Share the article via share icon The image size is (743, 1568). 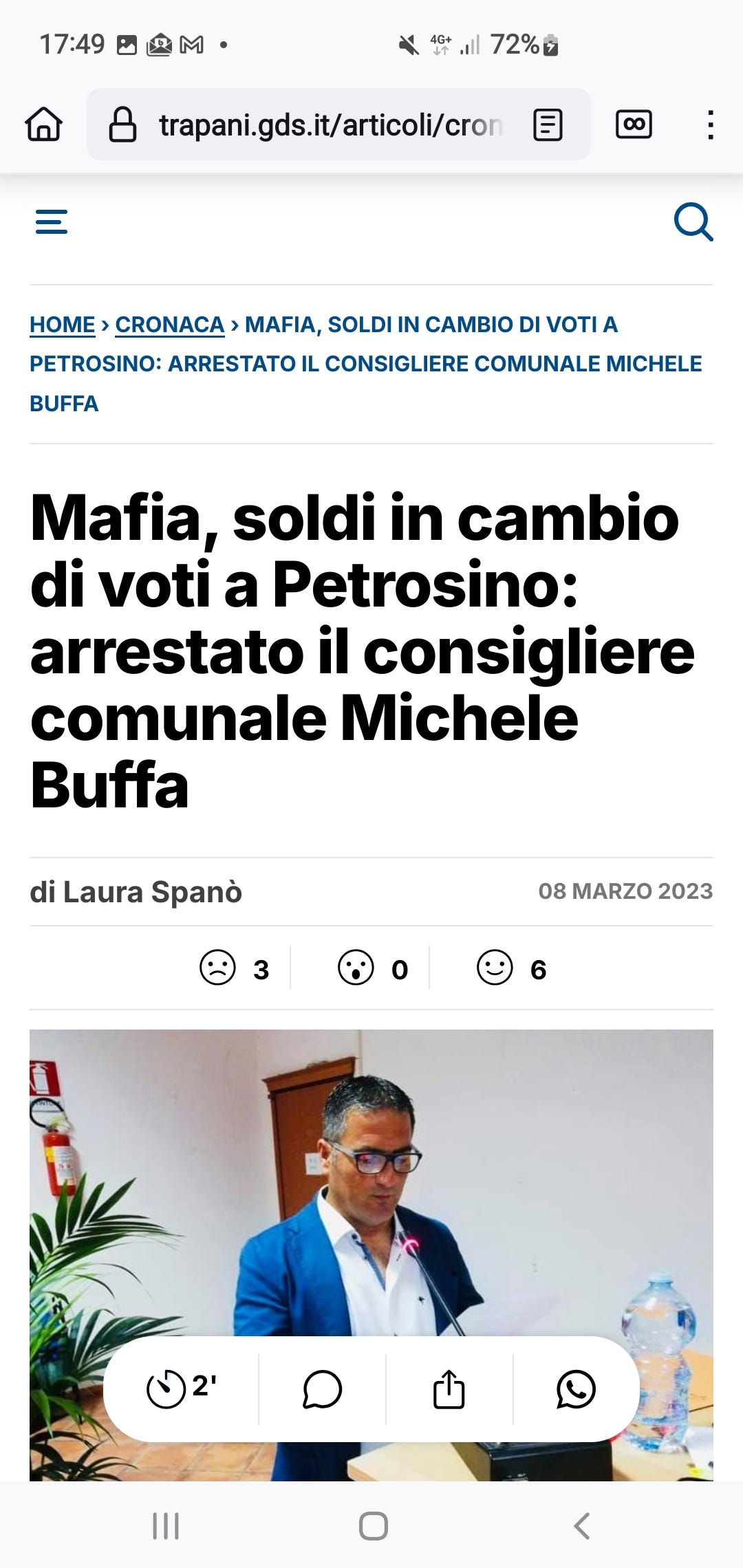point(449,1389)
